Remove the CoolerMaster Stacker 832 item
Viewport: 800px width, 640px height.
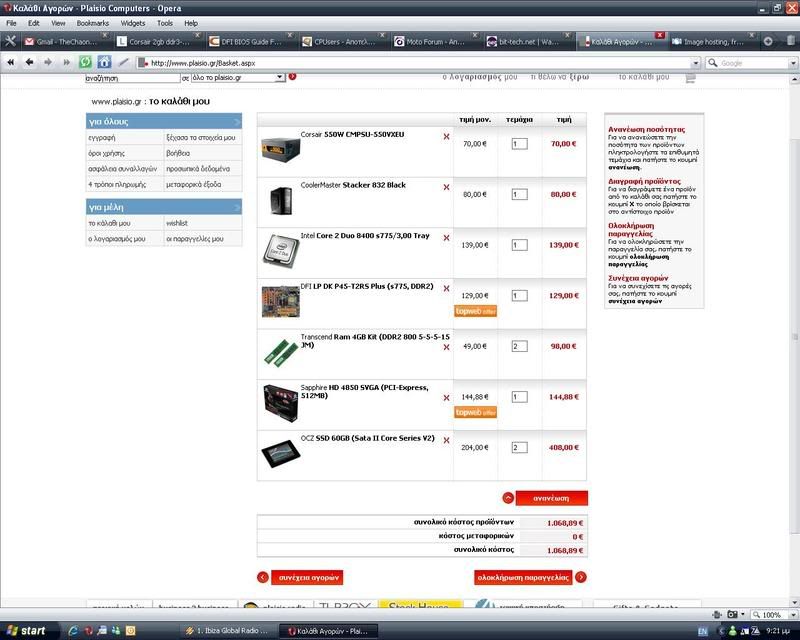click(x=446, y=187)
